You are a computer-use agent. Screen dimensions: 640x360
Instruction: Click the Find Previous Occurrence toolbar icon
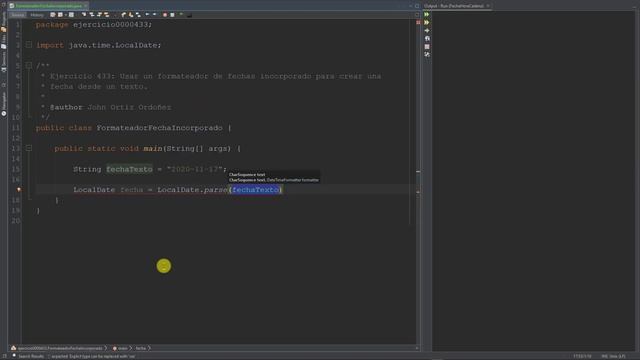coord(91,15)
